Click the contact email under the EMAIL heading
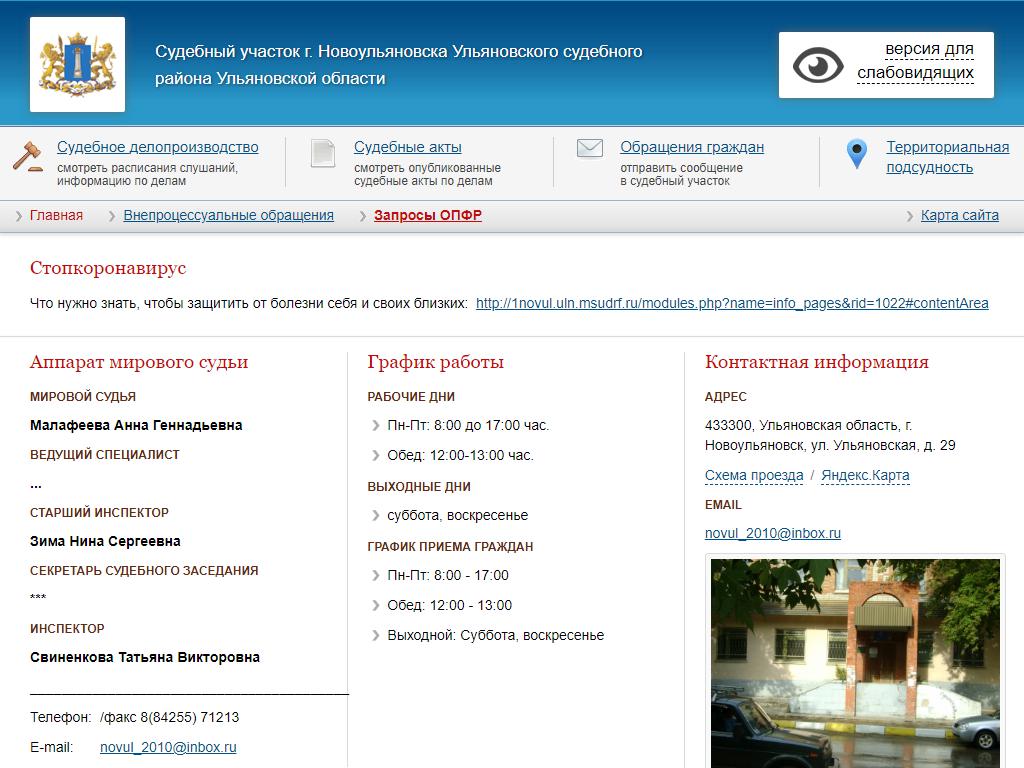Image resolution: width=1024 pixels, height=768 pixels. click(x=772, y=533)
